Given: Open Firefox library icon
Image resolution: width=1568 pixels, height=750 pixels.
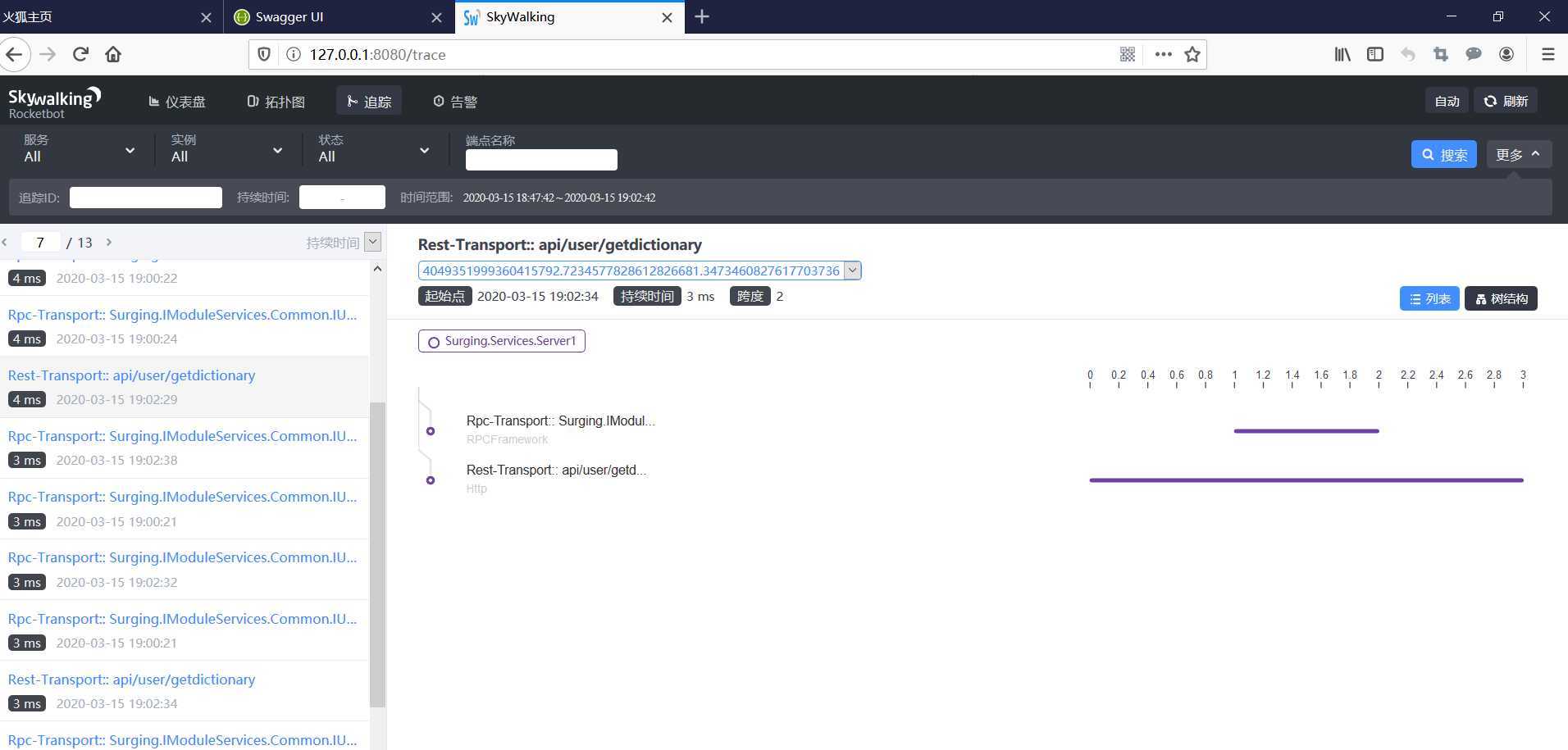Looking at the screenshot, I should coord(1342,54).
